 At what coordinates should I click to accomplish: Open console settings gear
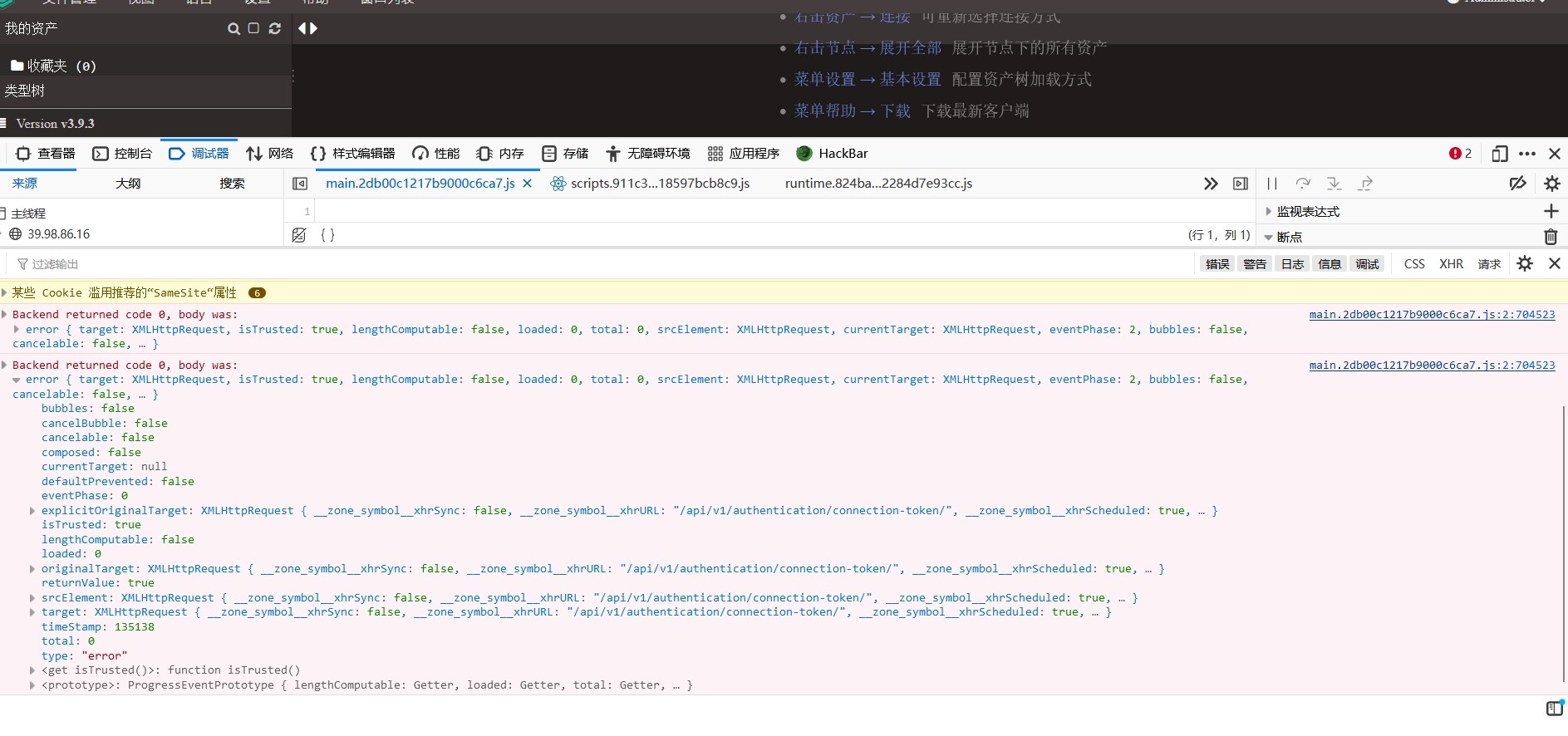click(x=1524, y=263)
